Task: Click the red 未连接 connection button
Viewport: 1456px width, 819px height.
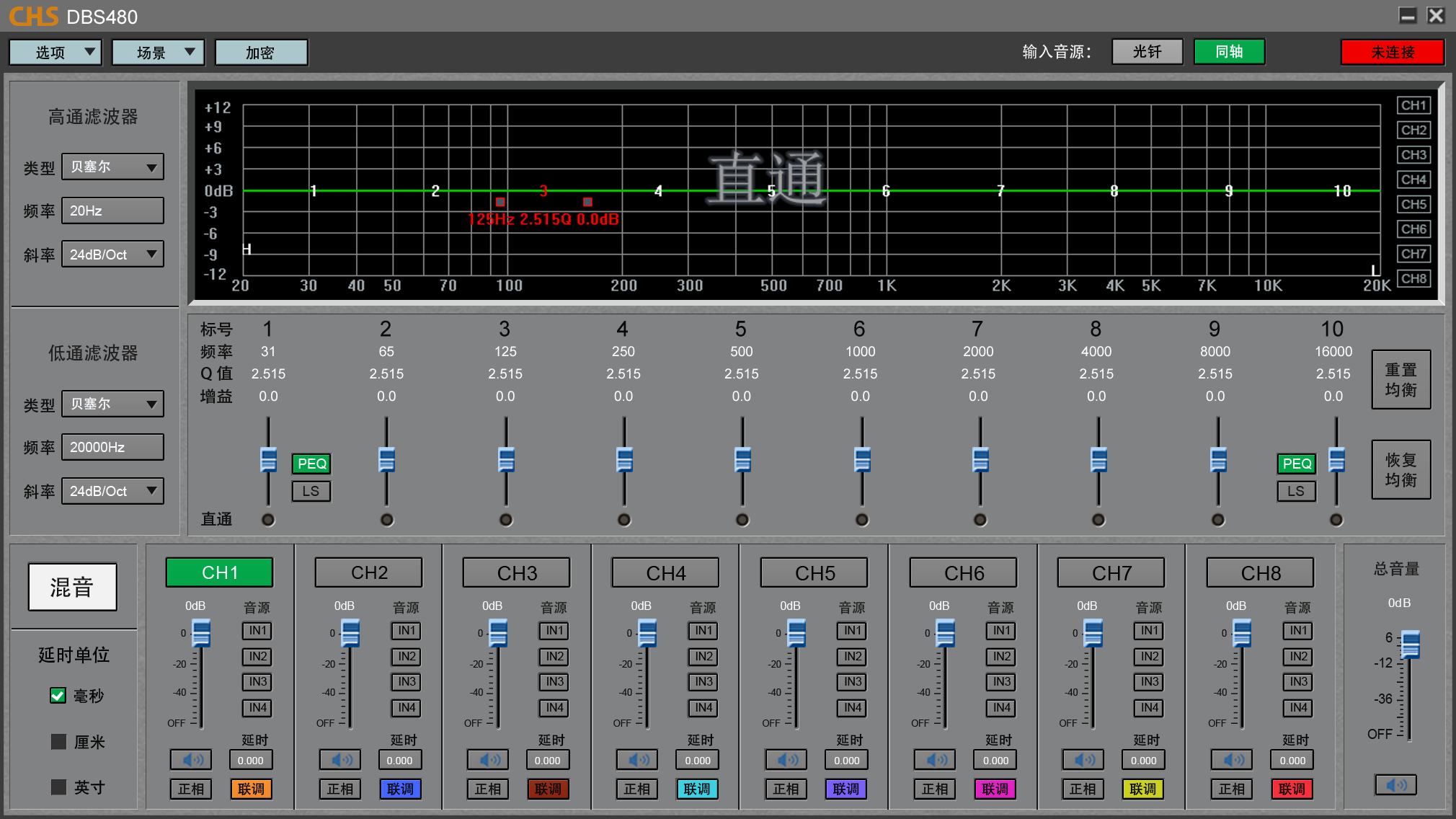Action: pyautogui.click(x=1393, y=53)
